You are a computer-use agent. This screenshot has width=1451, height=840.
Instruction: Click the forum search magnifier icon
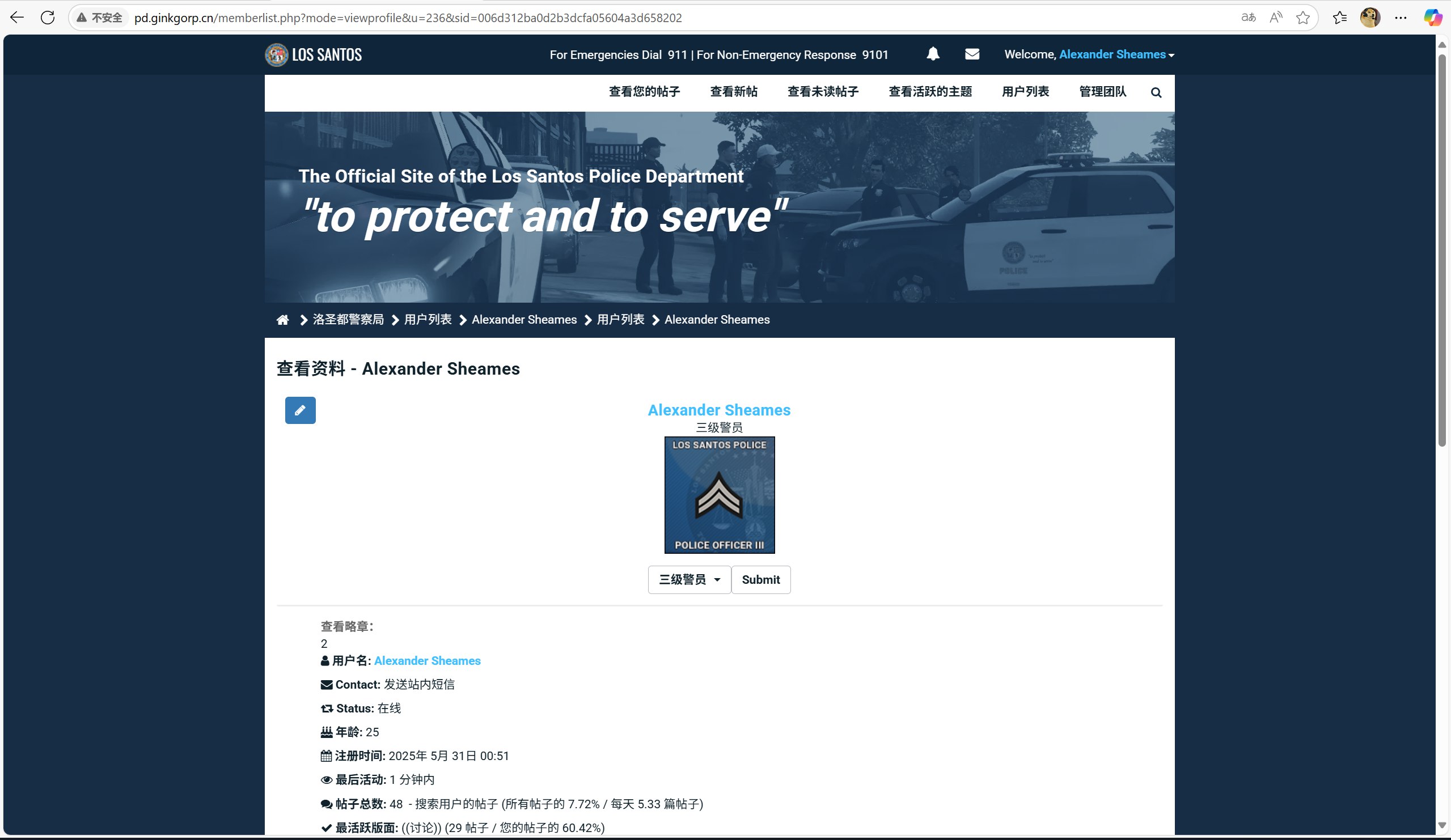tap(1156, 93)
